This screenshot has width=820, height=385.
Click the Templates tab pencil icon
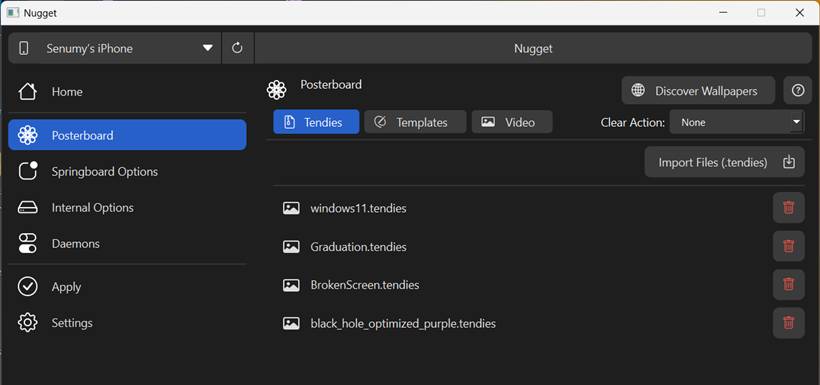point(381,122)
